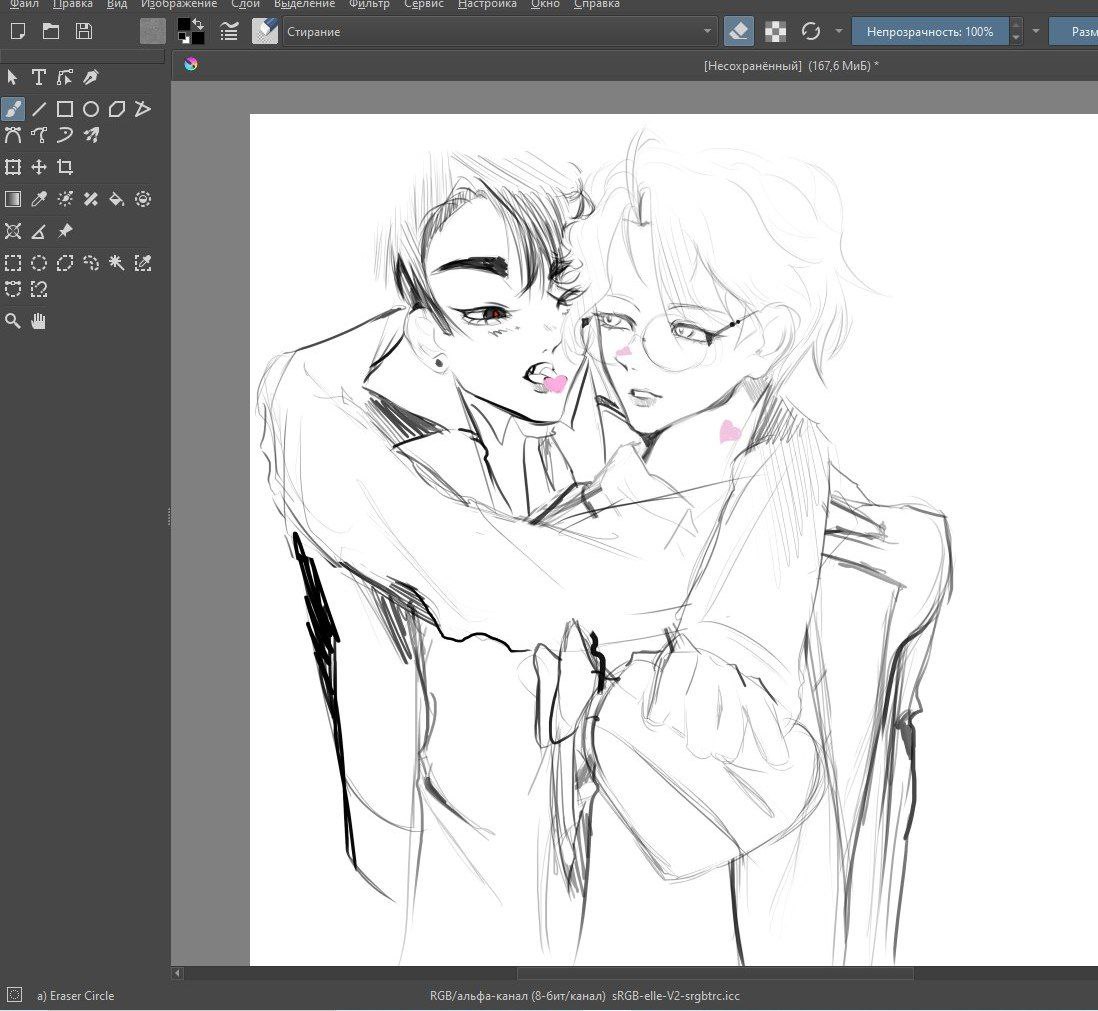Select the Rectangular Selection tool
Viewport: 1098px width, 1011px height.
(x=13, y=263)
